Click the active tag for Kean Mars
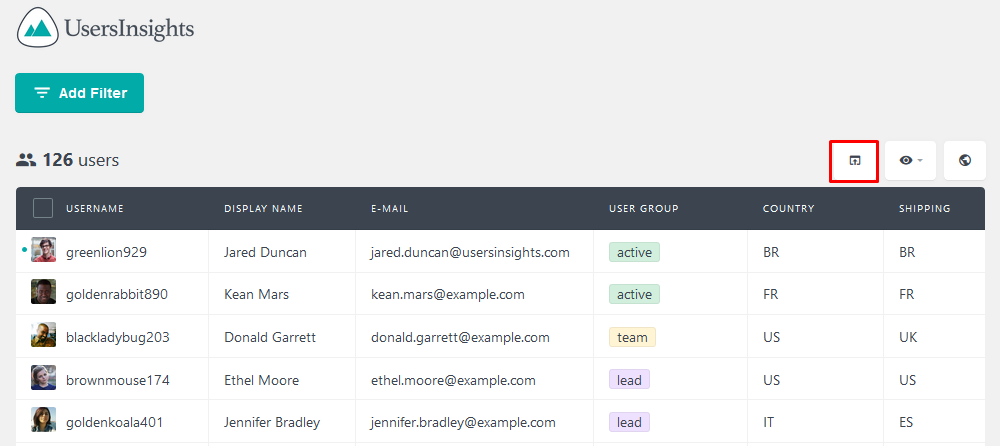 (634, 294)
